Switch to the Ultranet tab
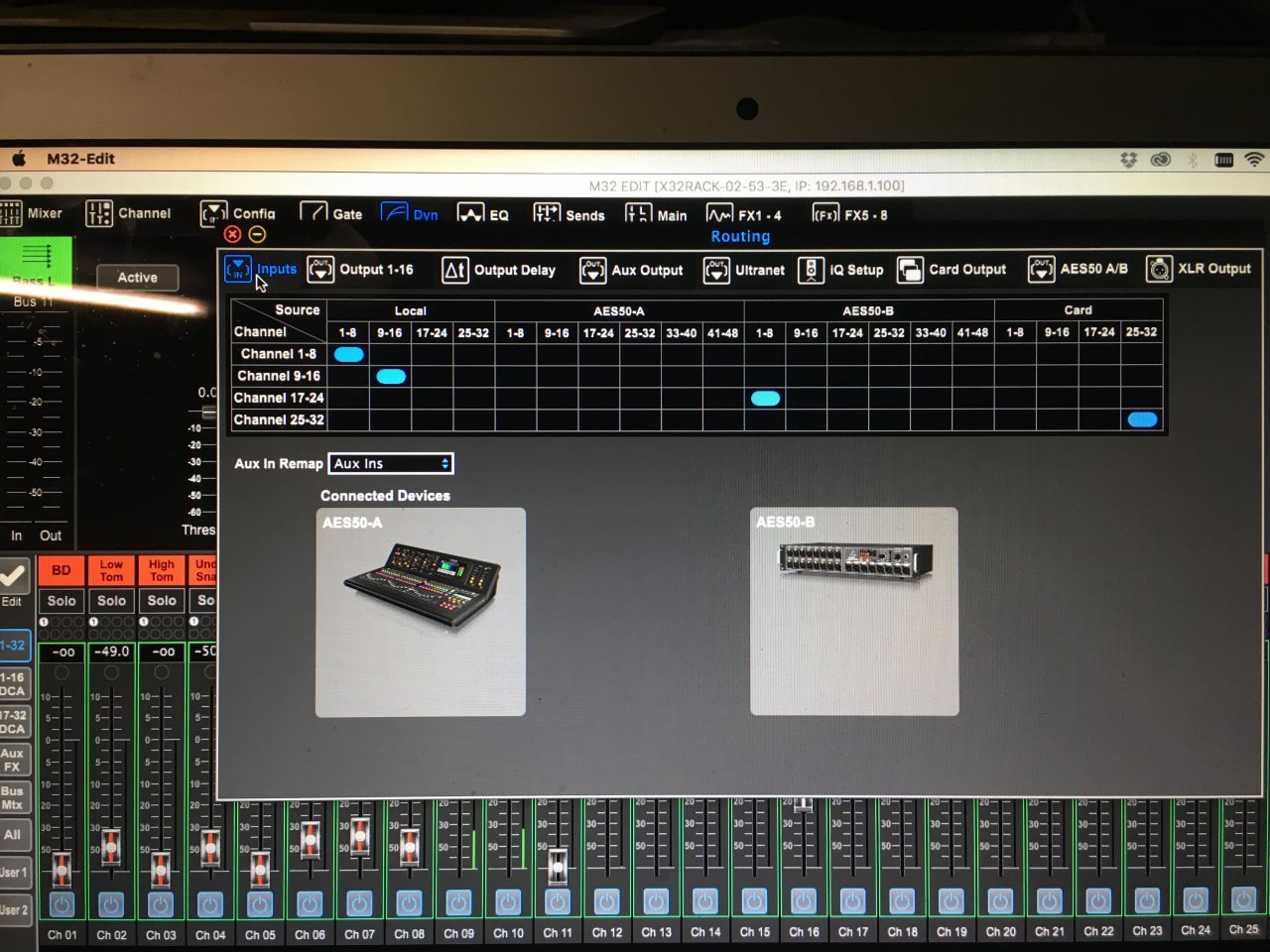The image size is (1270, 952). [744, 270]
